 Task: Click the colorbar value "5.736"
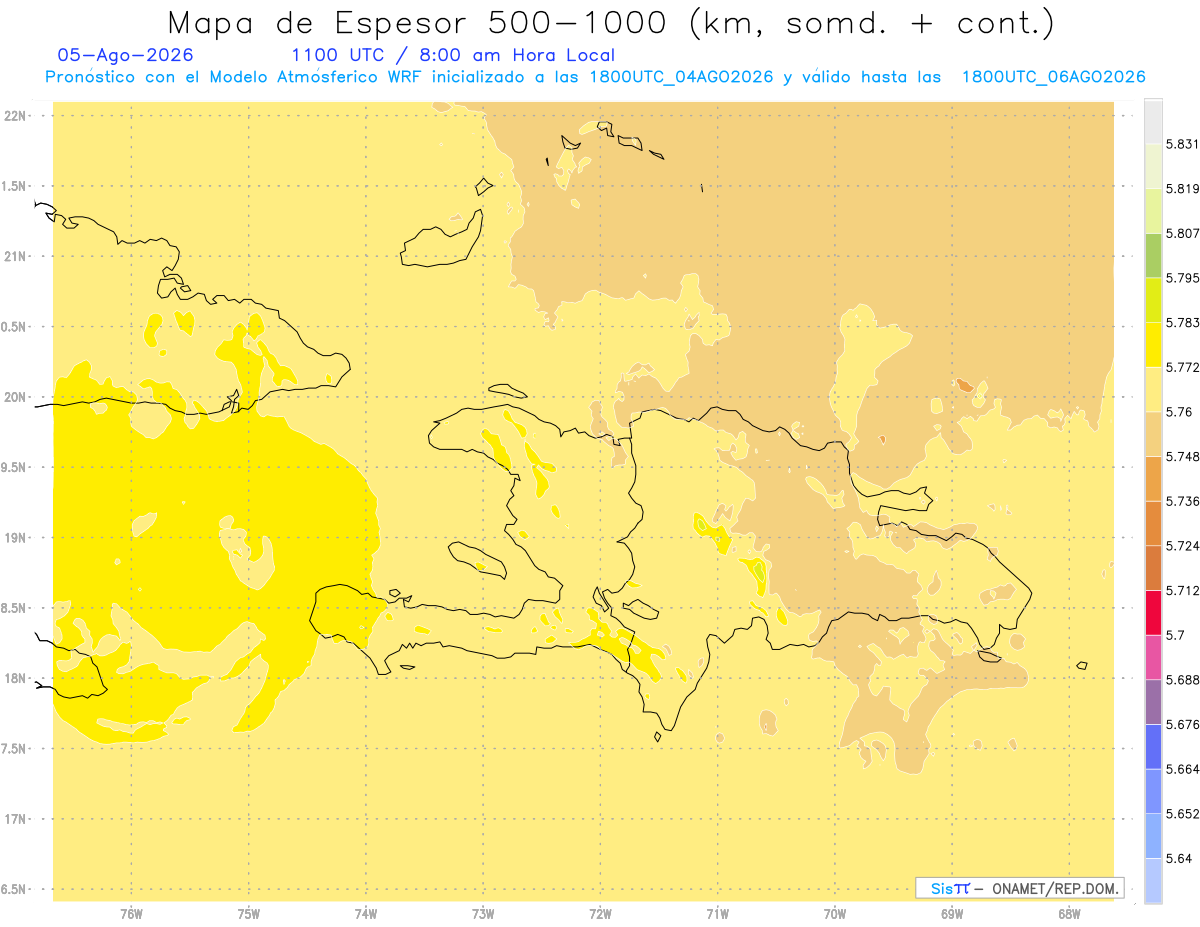1182,501
